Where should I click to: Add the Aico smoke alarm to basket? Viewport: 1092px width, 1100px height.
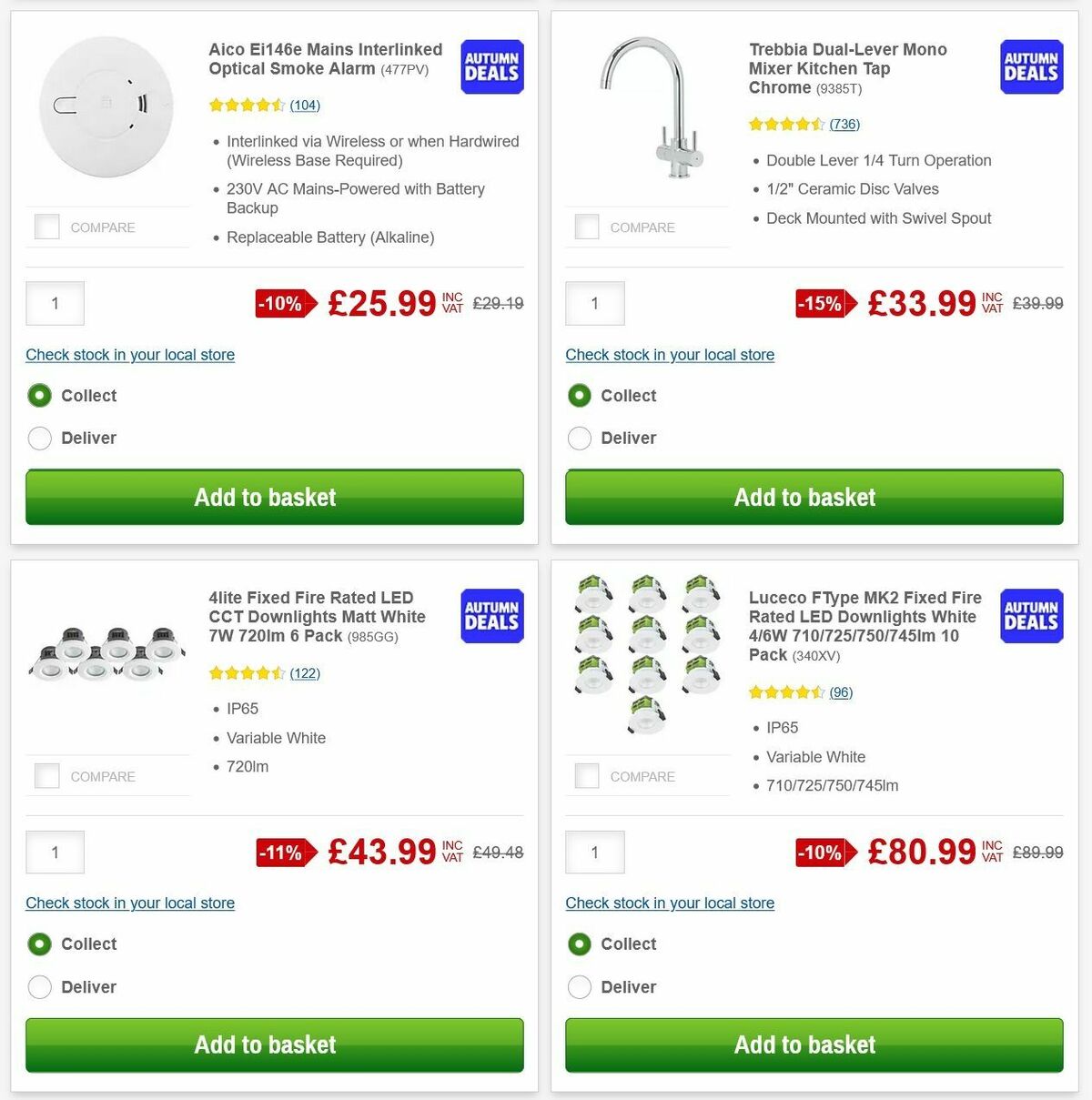pos(266,498)
